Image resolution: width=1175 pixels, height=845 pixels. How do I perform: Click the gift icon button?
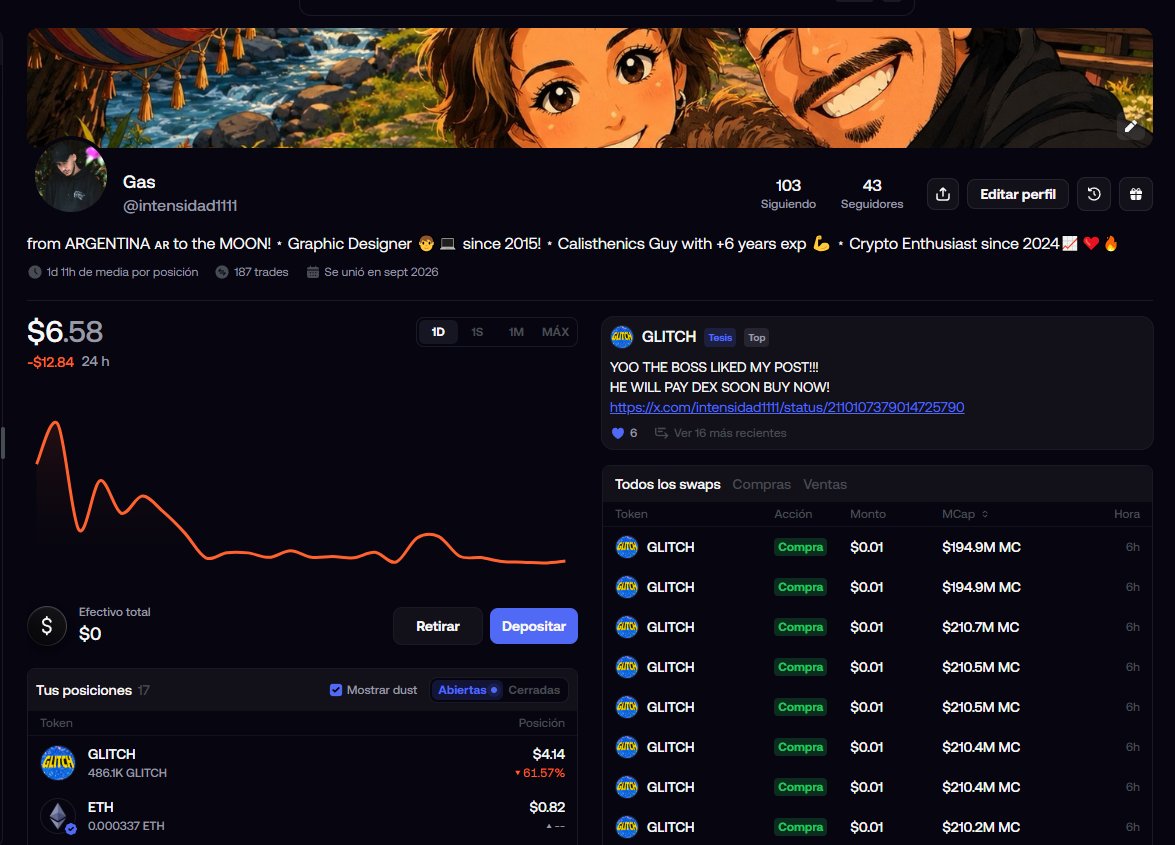pyautogui.click(x=1136, y=194)
